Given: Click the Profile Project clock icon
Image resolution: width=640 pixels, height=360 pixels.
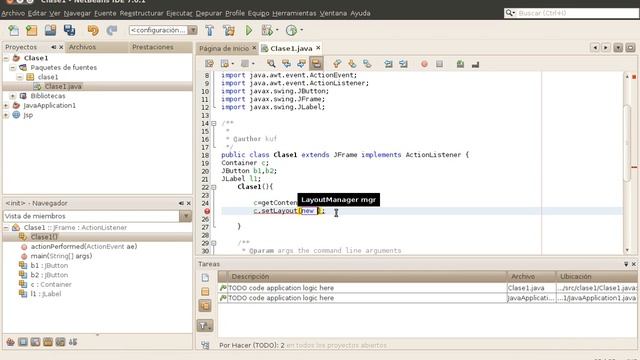Looking at the screenshot, I should (x=291, y=30).
